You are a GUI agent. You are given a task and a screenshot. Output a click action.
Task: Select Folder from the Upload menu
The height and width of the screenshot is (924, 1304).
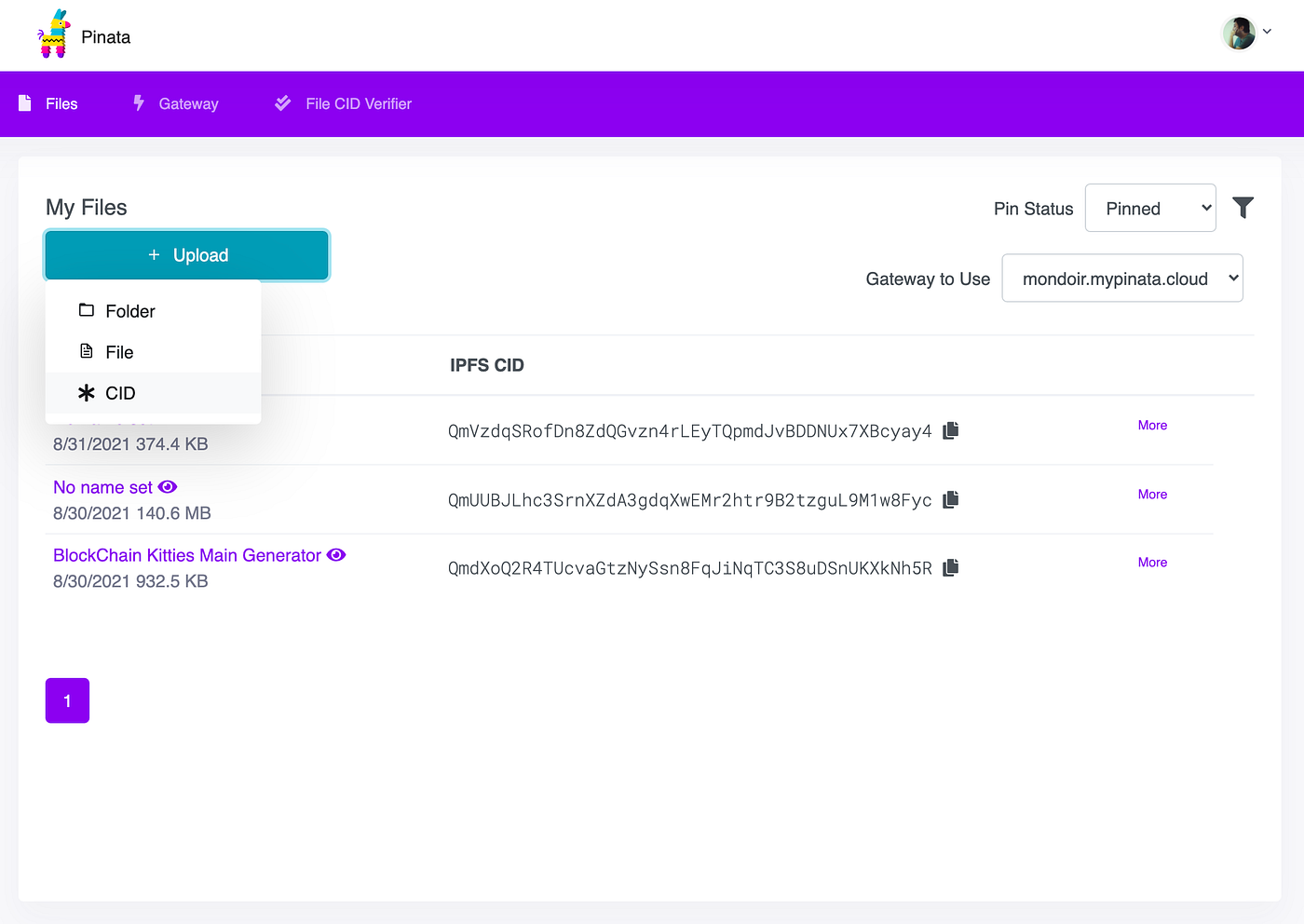[130, 311]
